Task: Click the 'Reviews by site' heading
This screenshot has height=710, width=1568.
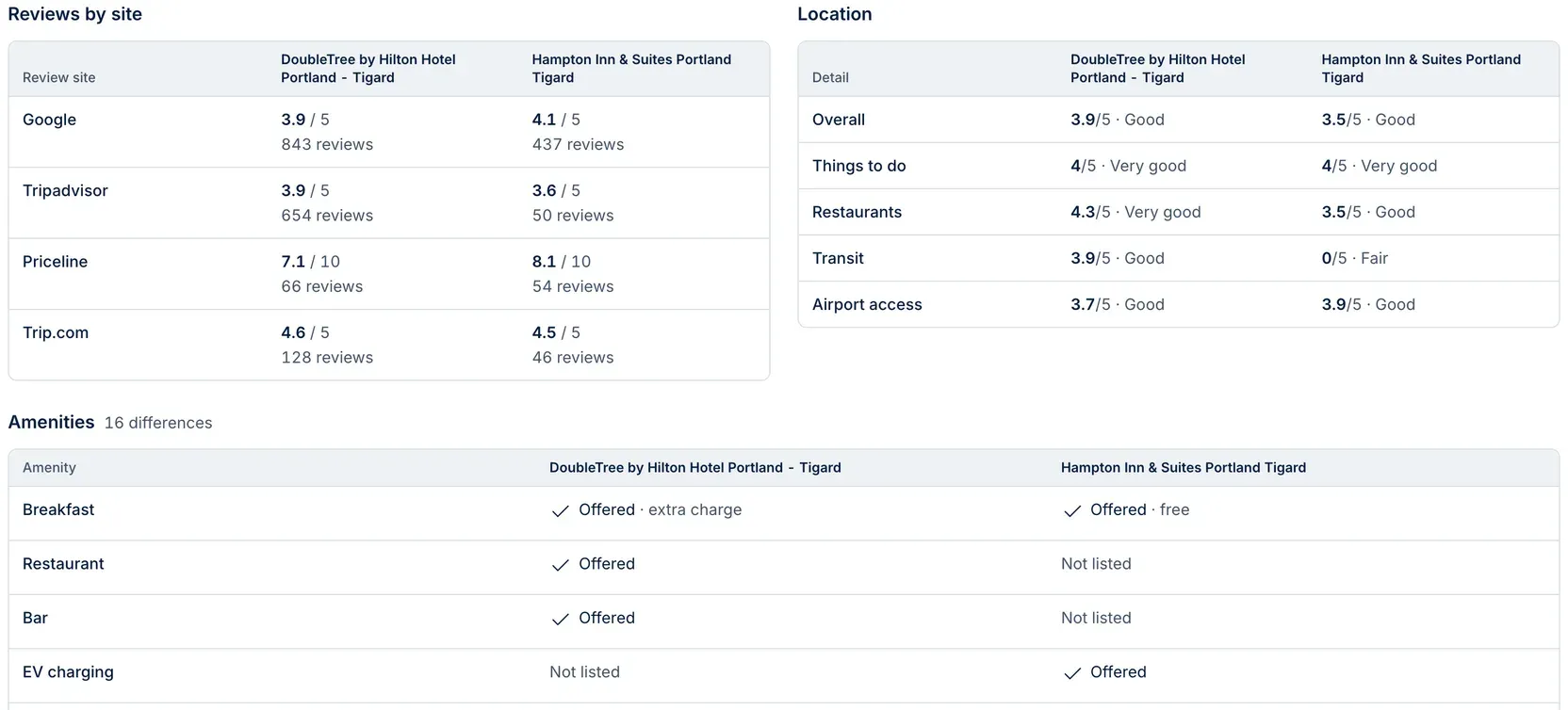Action: [x=75, y=14]
